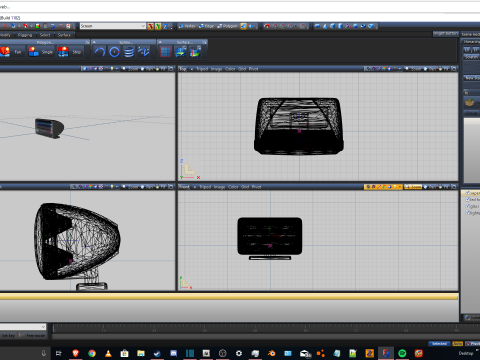Click Pan button in Front viewport
The image size is (480, 360).
point(430,187)
